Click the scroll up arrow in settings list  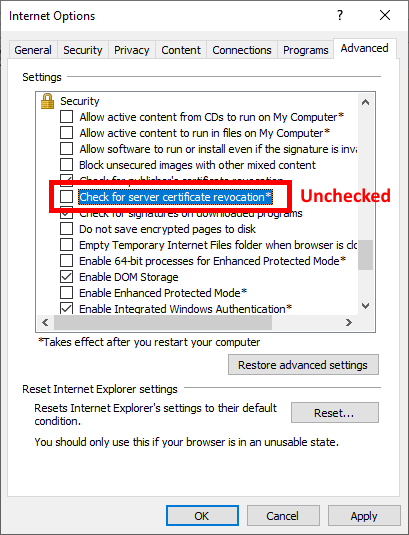pyautogui.click(x=365, y=102)
